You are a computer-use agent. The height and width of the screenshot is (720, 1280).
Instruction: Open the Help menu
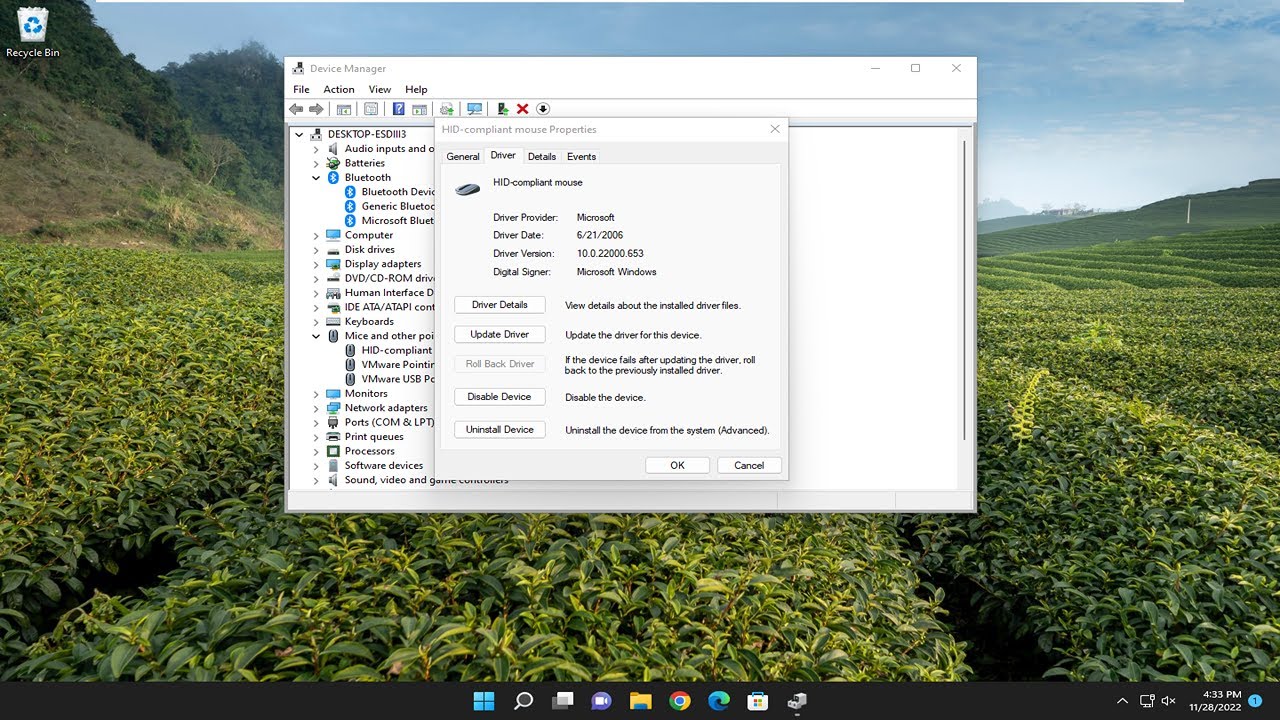[x=416, y=89]
